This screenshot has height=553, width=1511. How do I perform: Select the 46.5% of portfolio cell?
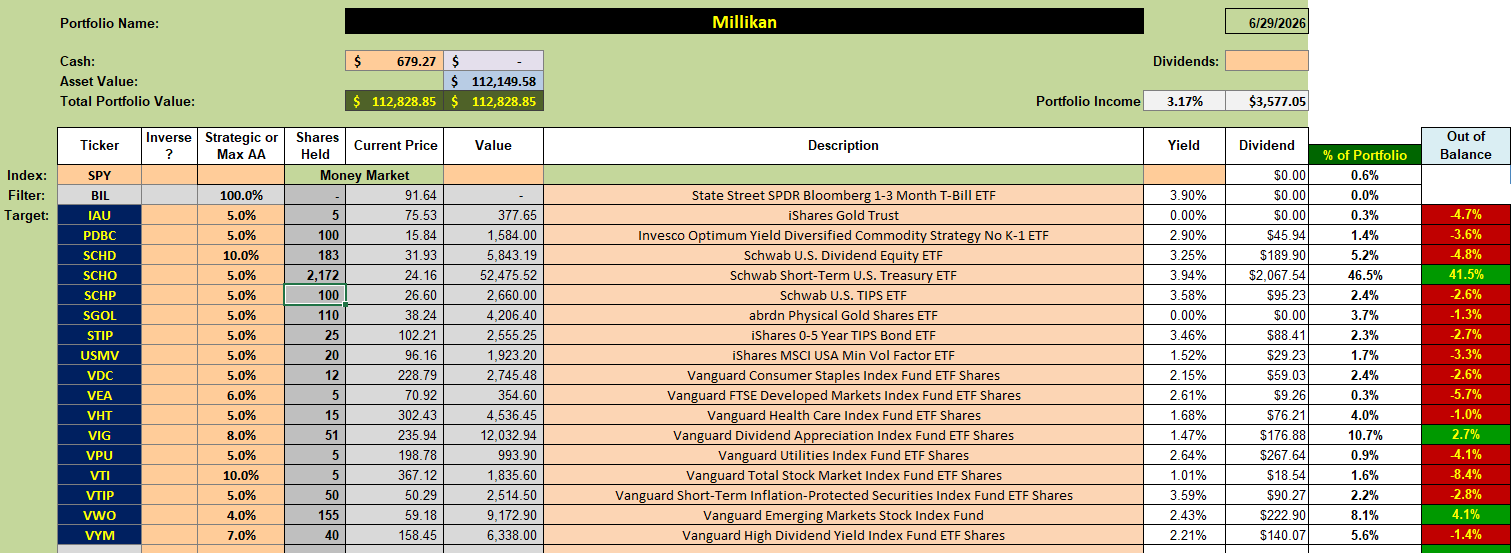pyautogui.click(x=1364, y=275)
